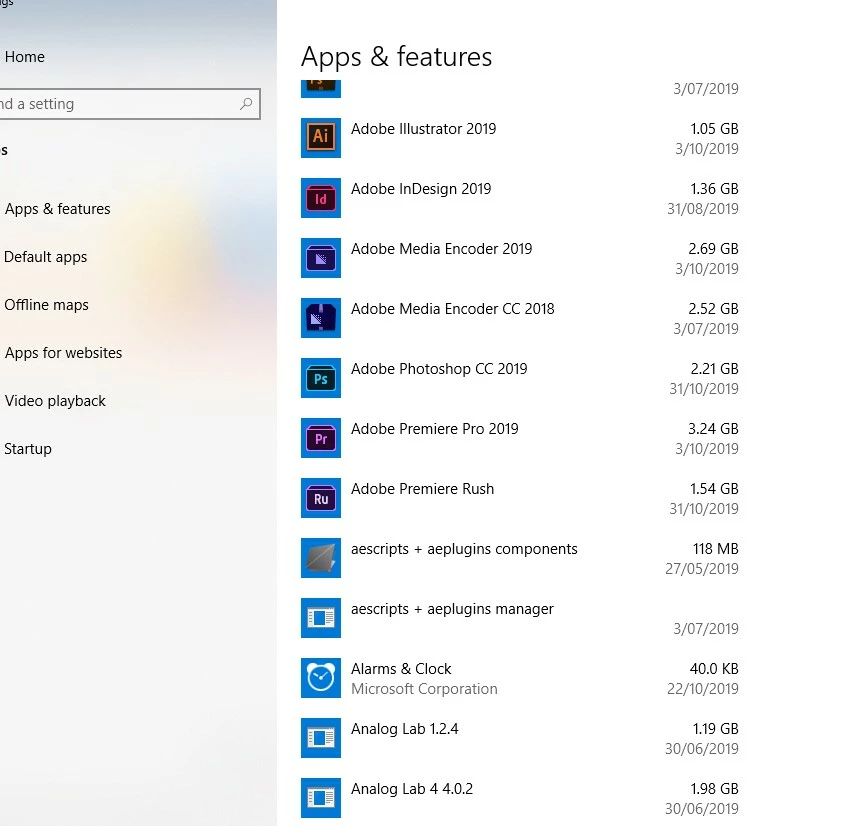Screen dimensions: 856x826
Task: Click the aescripts + aeplugins components icon
Action: [320, 558]
